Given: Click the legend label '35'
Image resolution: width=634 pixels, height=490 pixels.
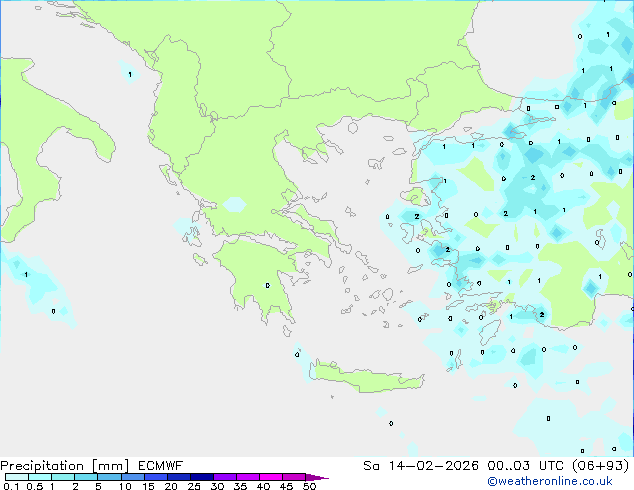Looking at the screenshot, I should tap(240, 486).
